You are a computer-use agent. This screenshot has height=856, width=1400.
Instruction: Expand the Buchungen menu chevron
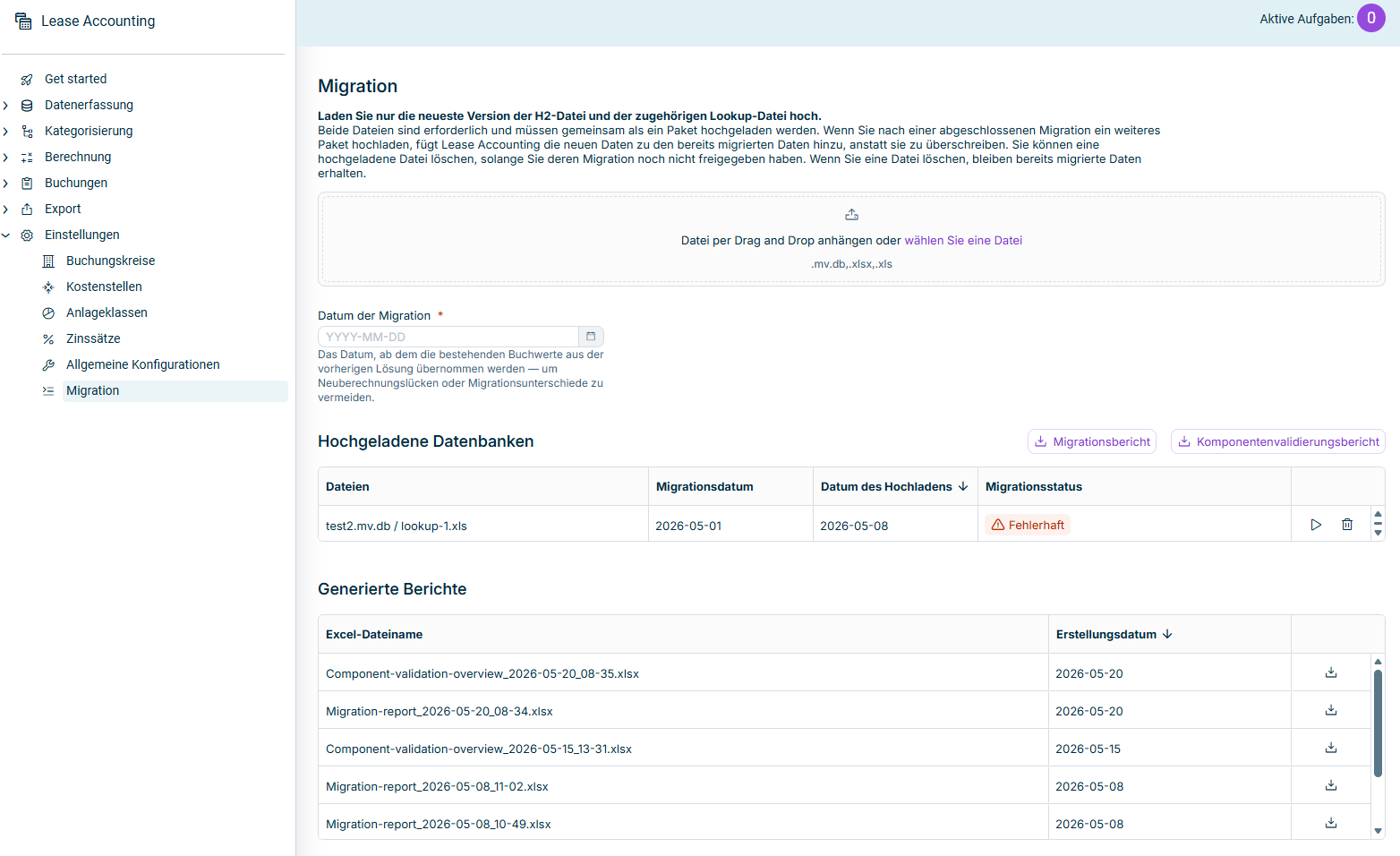[5, 184]
